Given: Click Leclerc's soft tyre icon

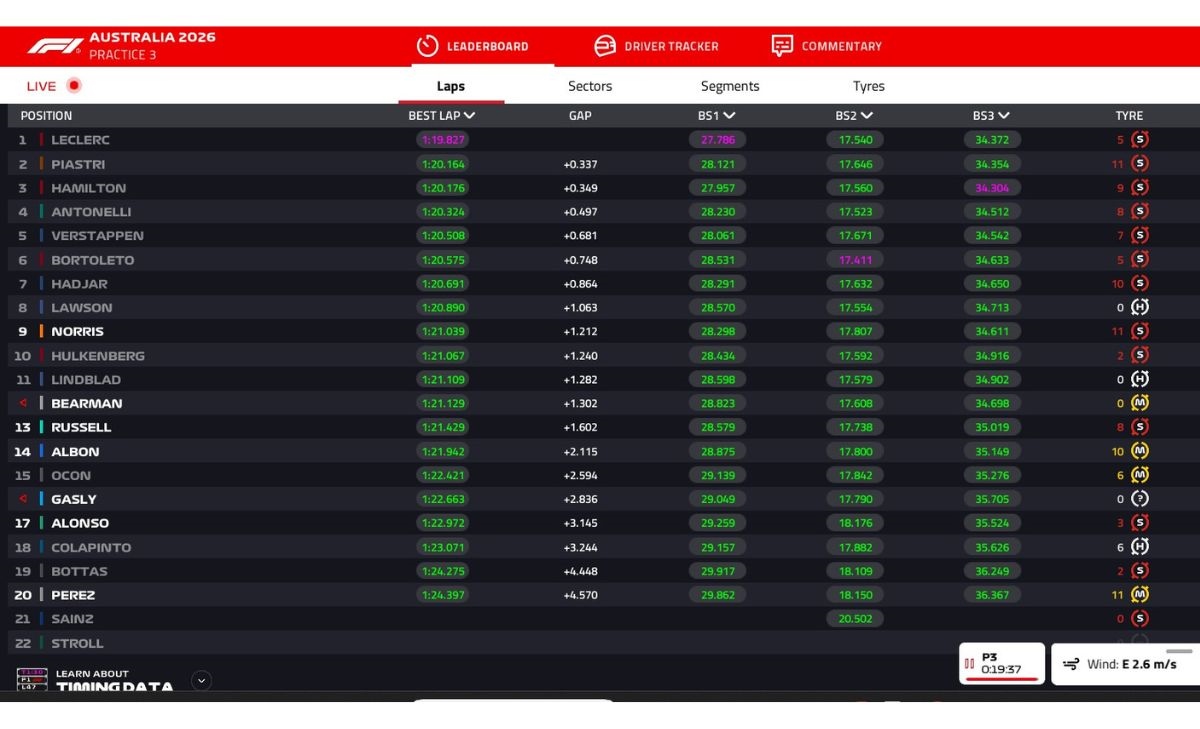Looking at the screenshot, I should tap(1138, 140).
